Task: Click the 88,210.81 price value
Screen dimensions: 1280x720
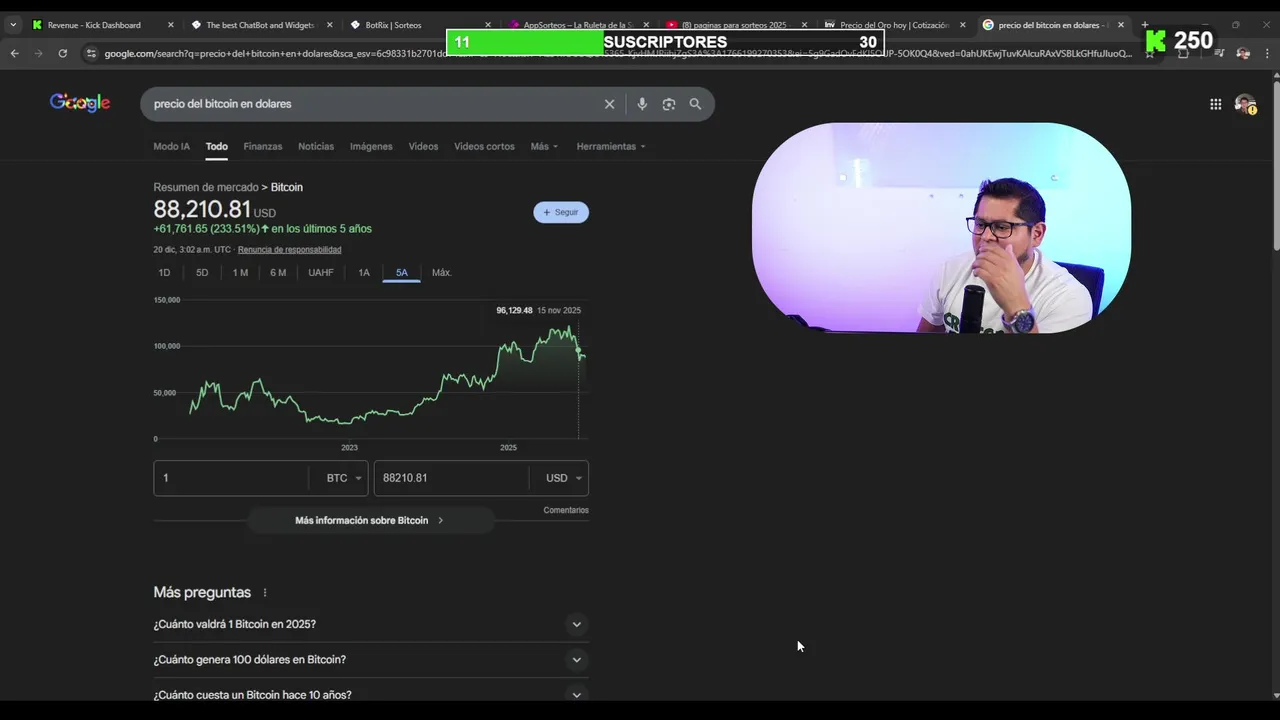Action: pyautogui.click(x=202, y=209)
